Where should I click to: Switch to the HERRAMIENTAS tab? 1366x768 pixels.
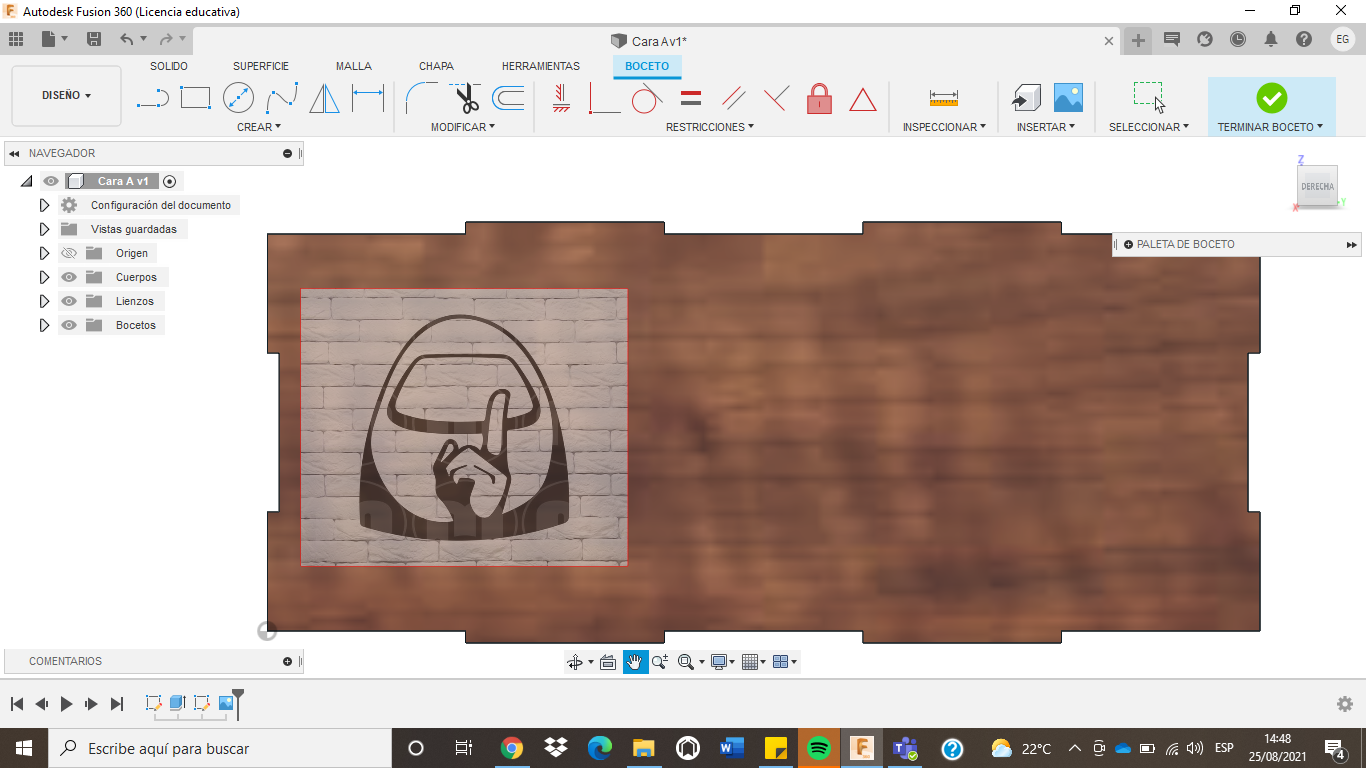pos(540,66)
